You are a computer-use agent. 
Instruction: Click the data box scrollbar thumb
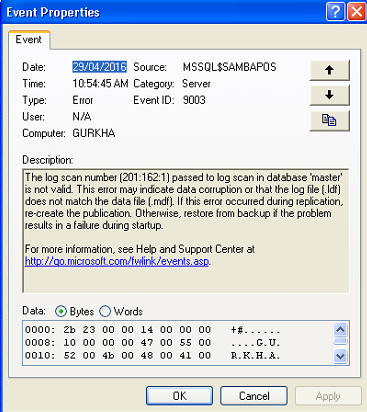340,342
